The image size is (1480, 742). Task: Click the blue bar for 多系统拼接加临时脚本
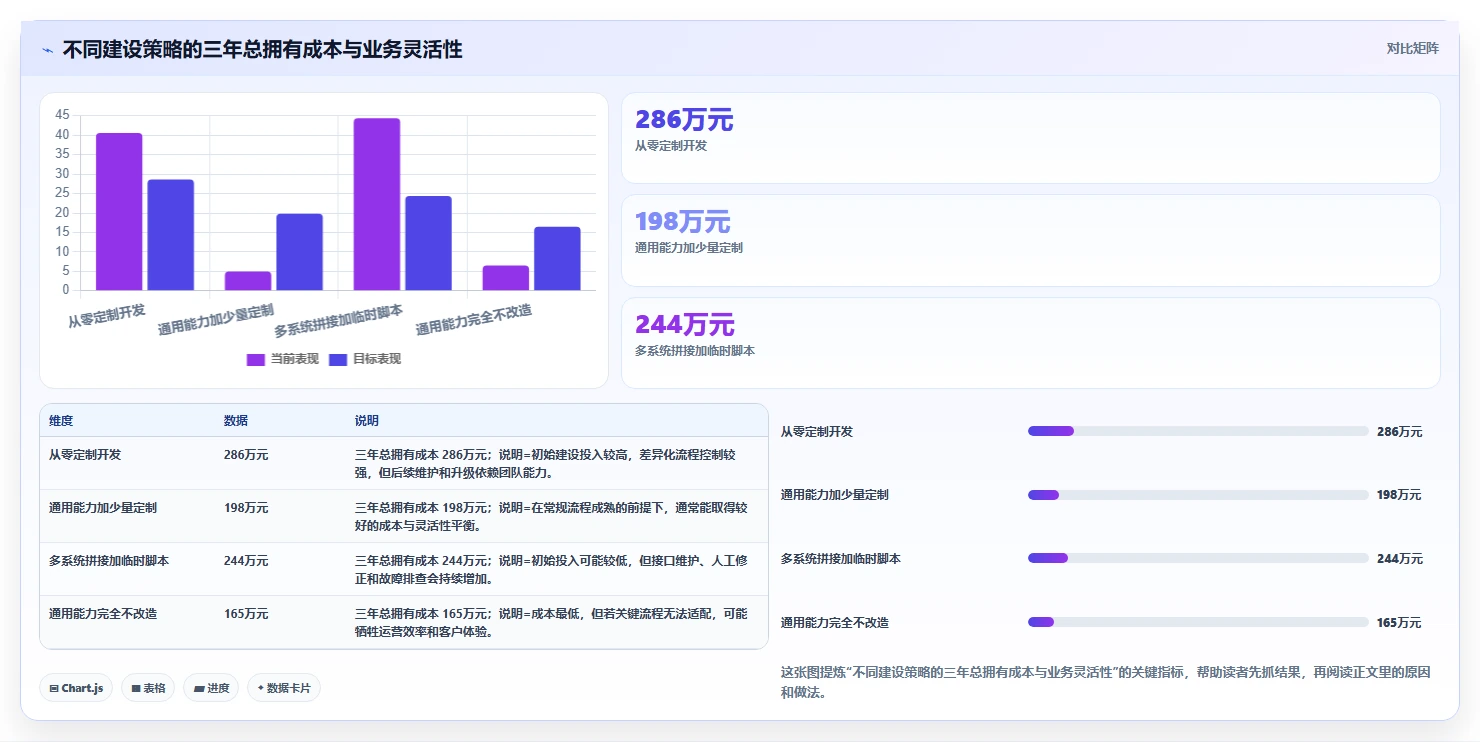coord(428,243)
